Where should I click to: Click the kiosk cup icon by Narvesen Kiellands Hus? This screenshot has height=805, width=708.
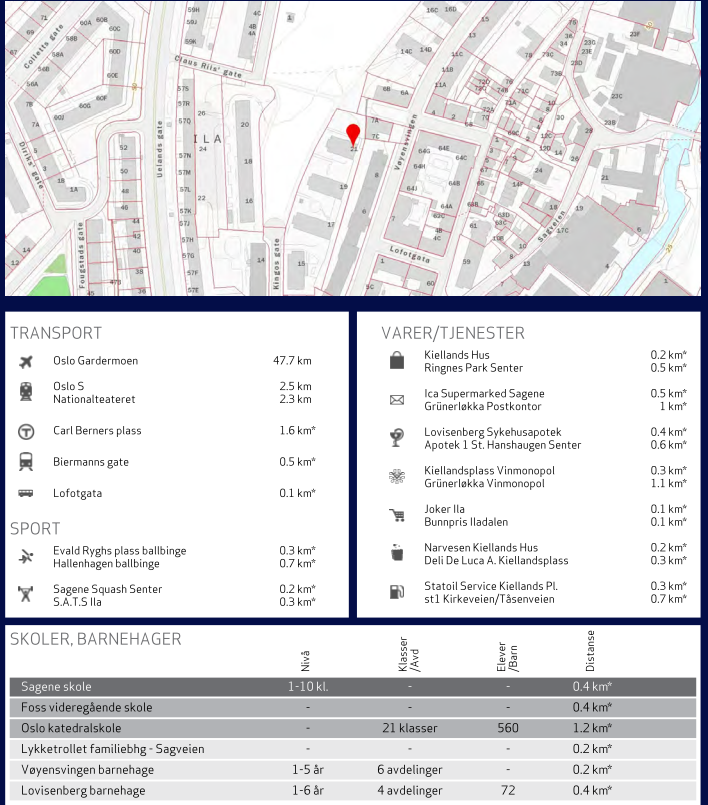[x=396, y=553]
